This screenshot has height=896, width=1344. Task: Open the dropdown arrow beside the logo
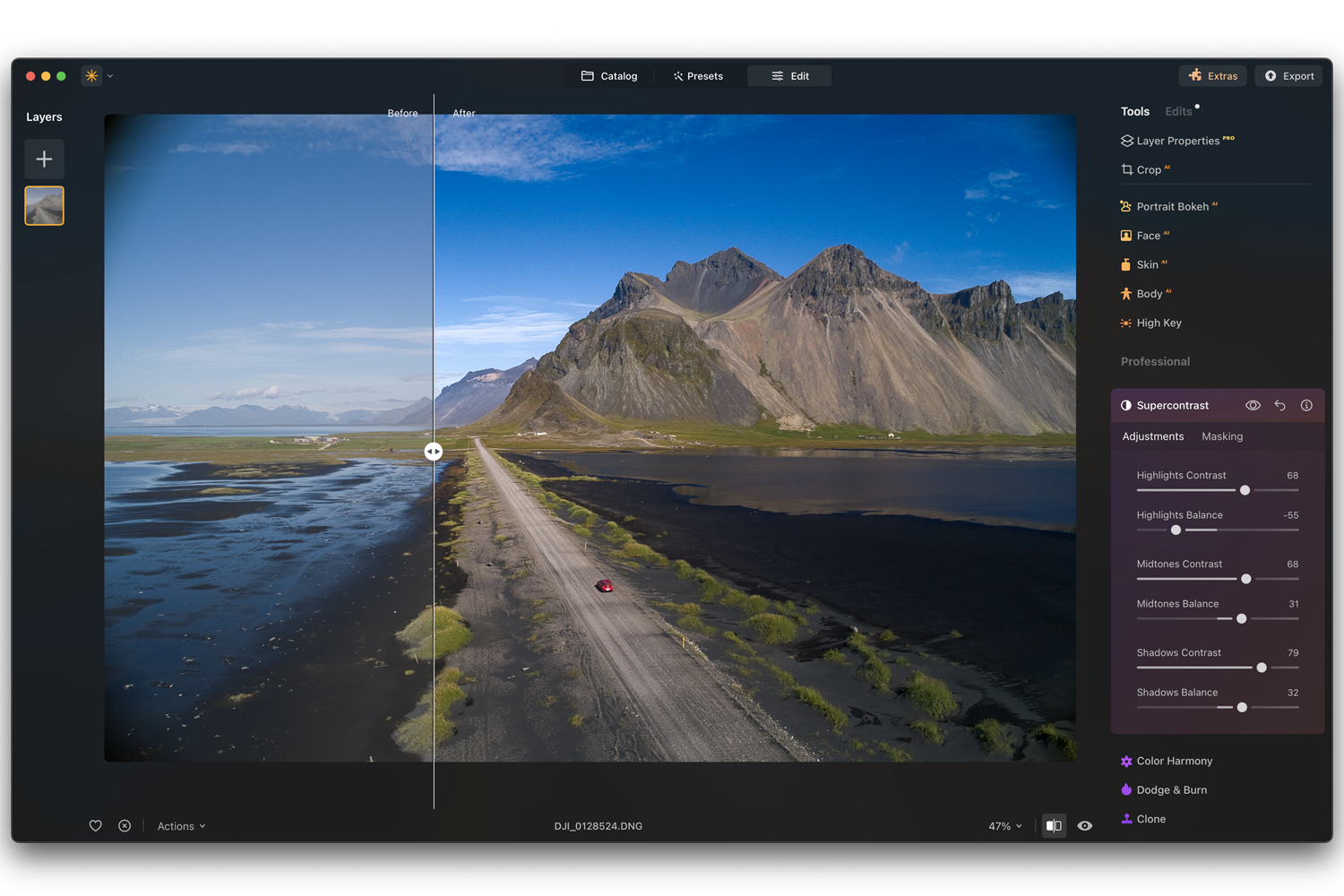click(x=110, y=76)
